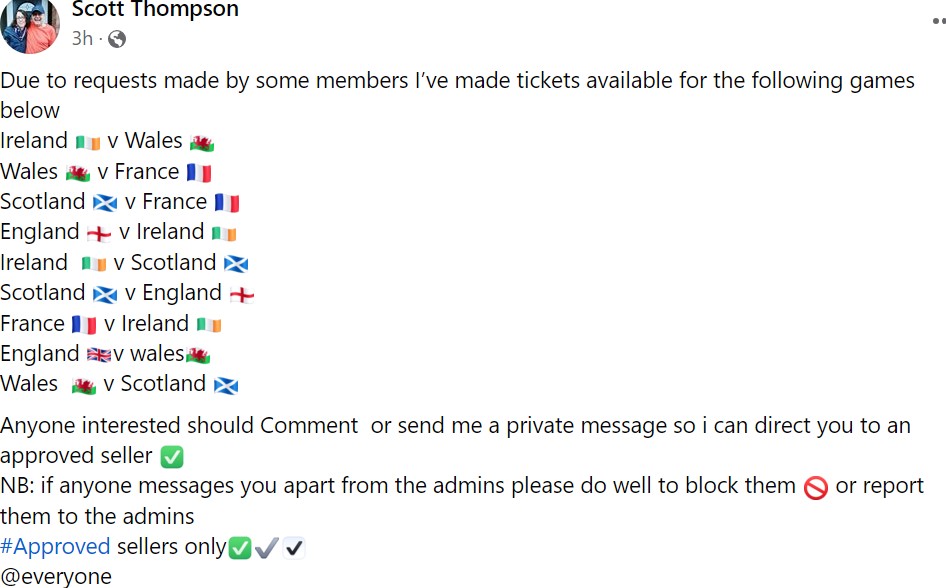Click the grey check mark emoji
The width and height of the screenshot is (946, 588).
click(266, 548)
